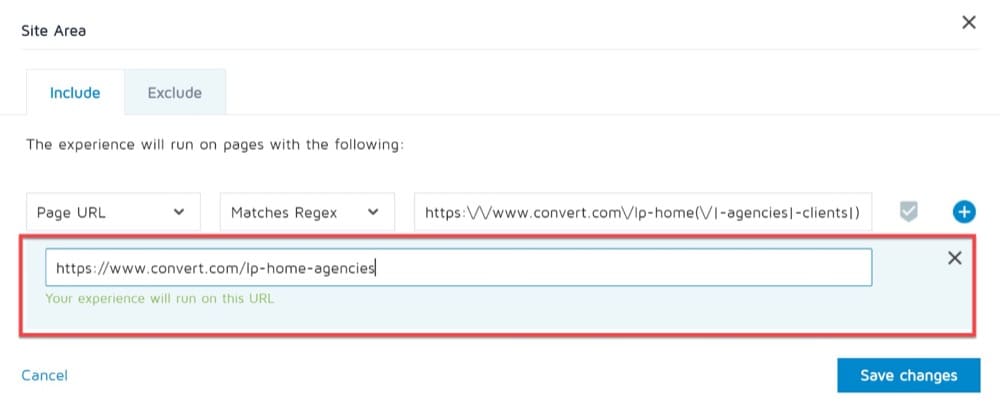Click the Save changes button

click(x=909, y=375)
